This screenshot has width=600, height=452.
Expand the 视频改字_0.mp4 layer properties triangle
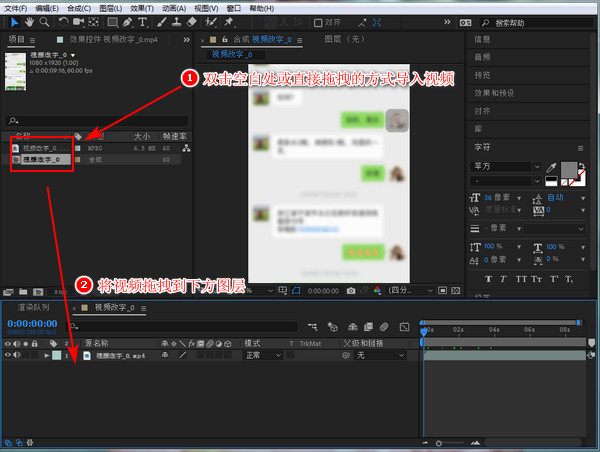[46, 355]
